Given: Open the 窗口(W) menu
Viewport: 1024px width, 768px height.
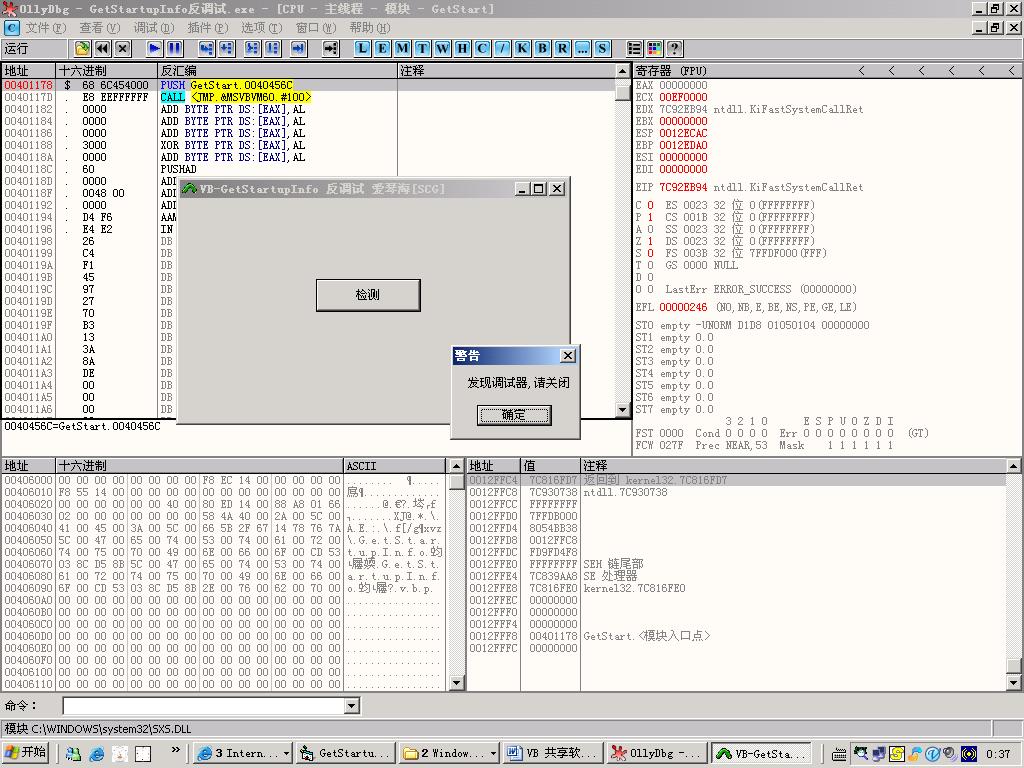Looking at the screenshot, I should (x=316, y=27).
